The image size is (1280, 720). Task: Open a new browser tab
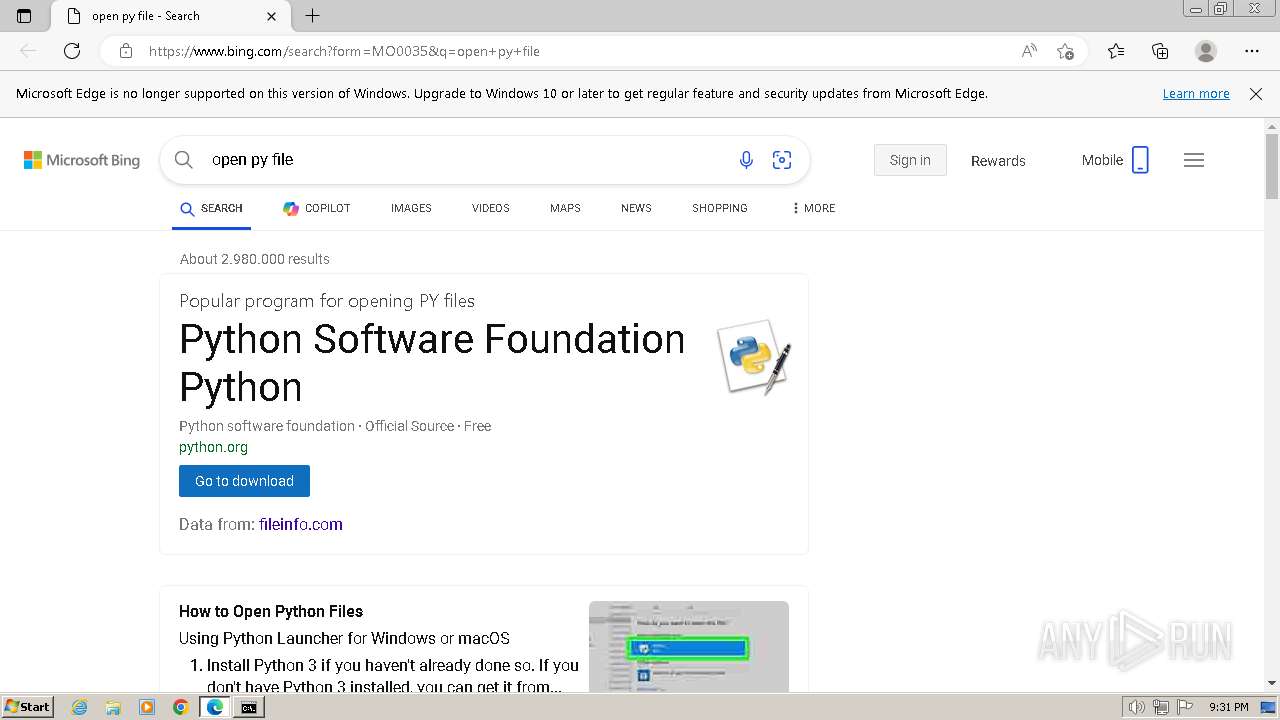coord(312,16)
